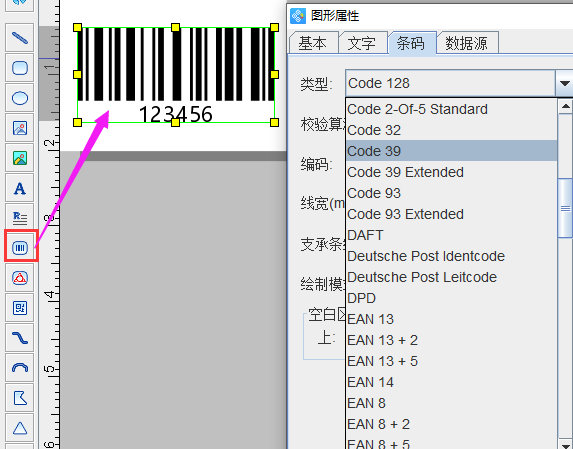This screenshot has width=573, height=449.
Task: Select the Rich Text tool
Action: tap(20, 218)
